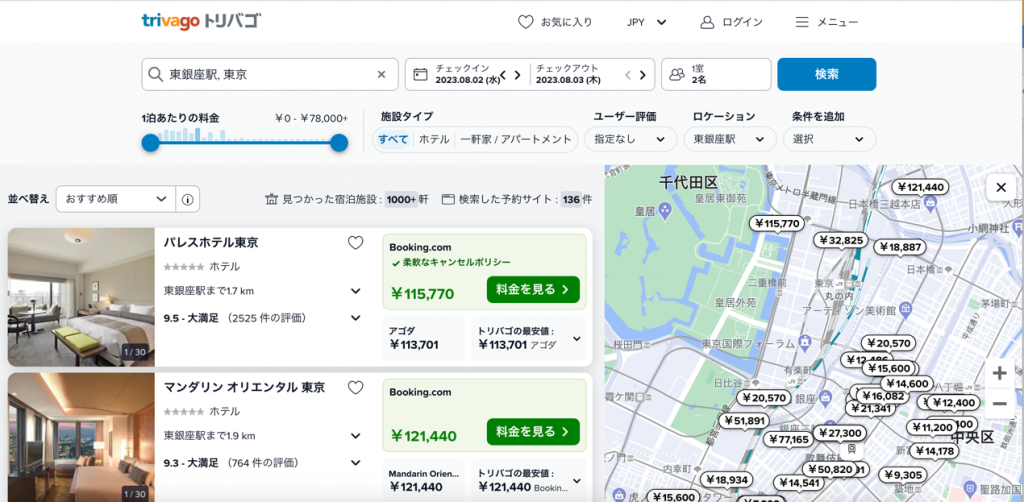Open the JPY currency dropdown
Screen dimensions: 1024x502
point(647,22)
